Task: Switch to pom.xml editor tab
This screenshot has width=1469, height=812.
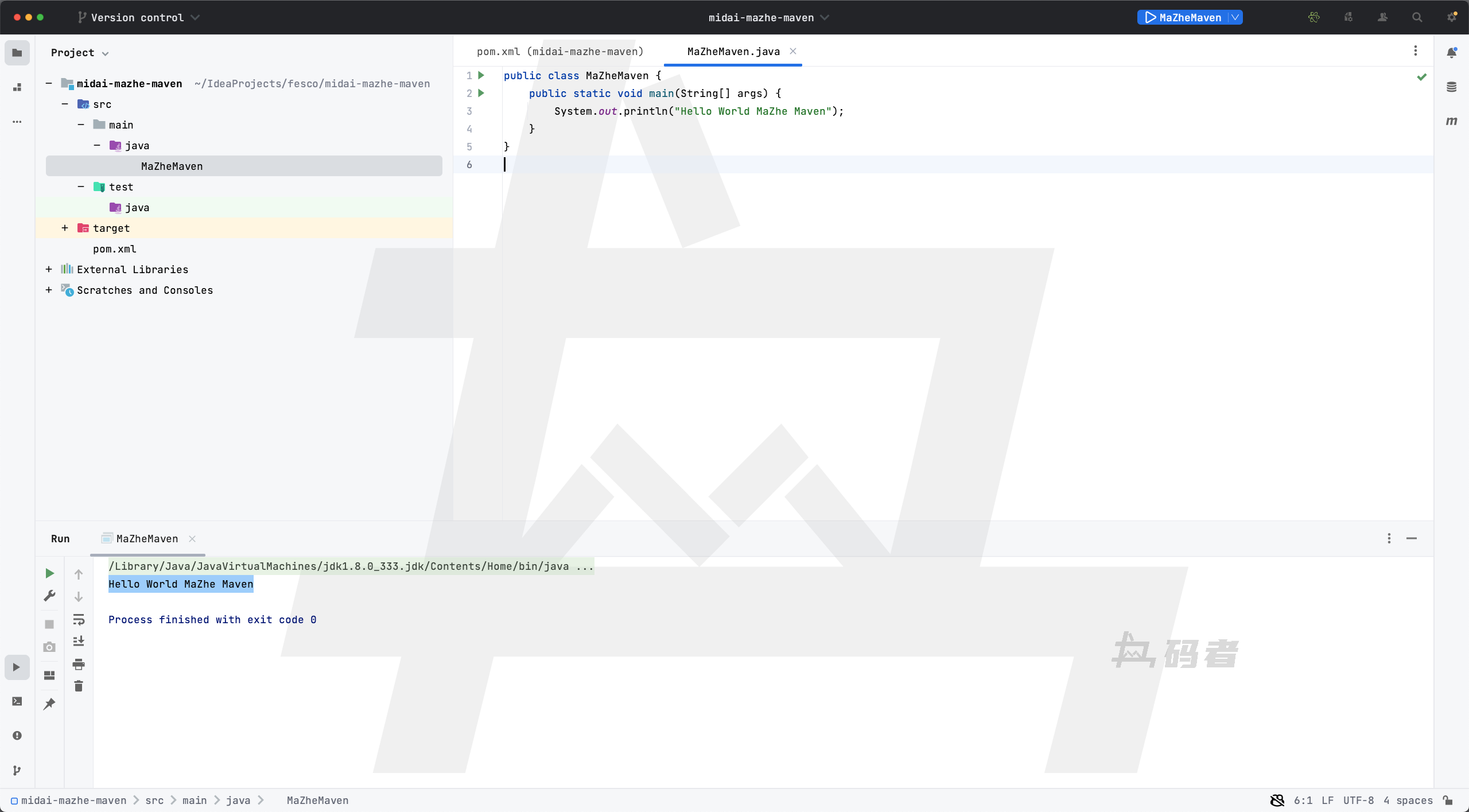Action: point(559,52)
